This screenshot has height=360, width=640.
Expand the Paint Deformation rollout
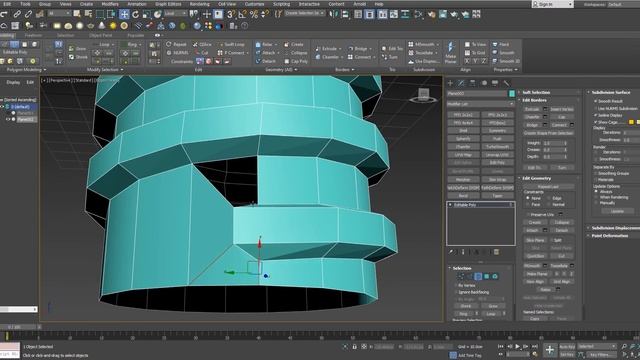[610, 236]
